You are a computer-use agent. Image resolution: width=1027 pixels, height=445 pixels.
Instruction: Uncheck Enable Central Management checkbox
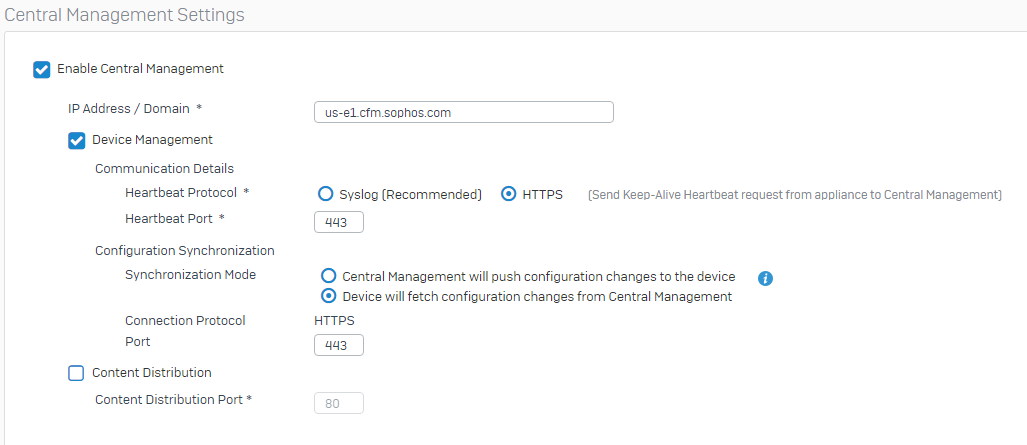(x=41, y=69)
